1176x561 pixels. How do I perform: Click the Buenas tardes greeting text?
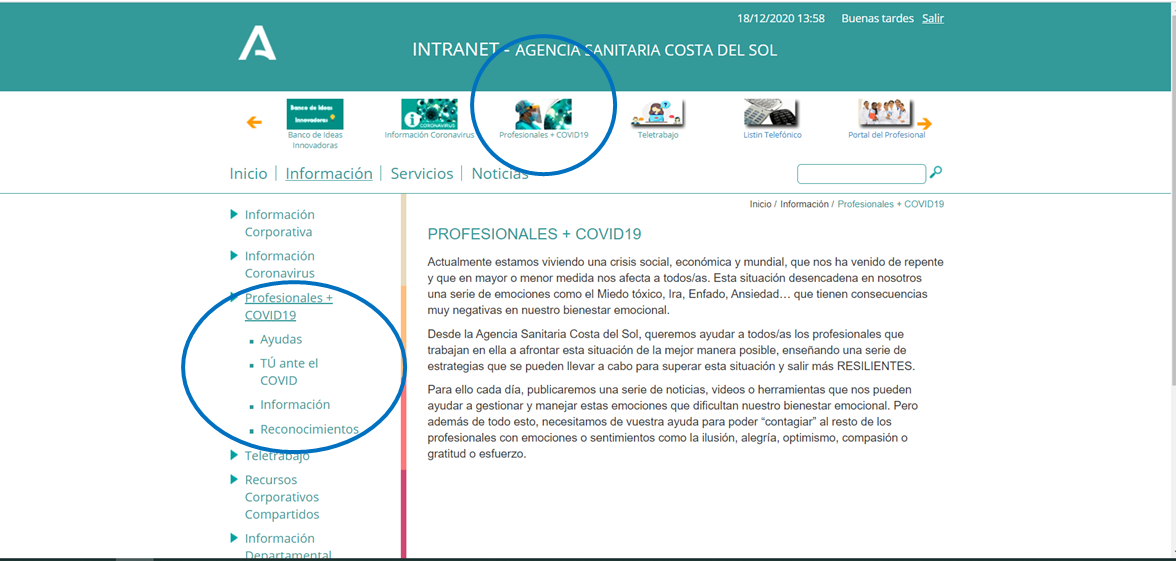click(878, 18)
